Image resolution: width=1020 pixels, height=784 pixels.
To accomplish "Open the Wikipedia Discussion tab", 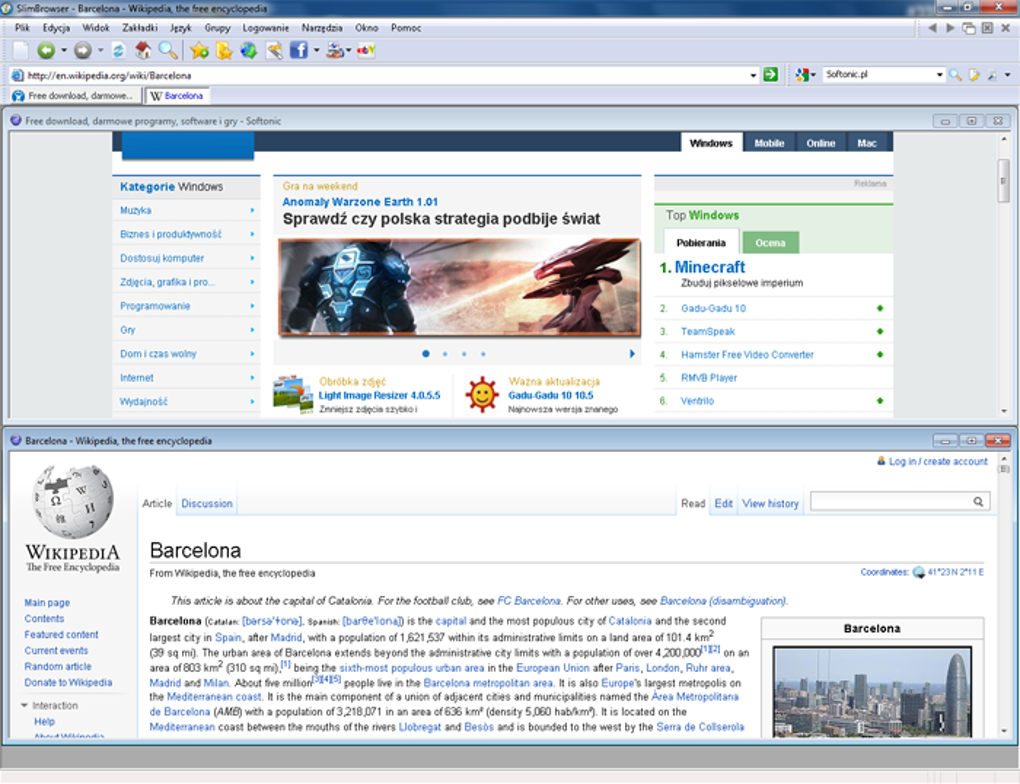I will coord(207,504).
